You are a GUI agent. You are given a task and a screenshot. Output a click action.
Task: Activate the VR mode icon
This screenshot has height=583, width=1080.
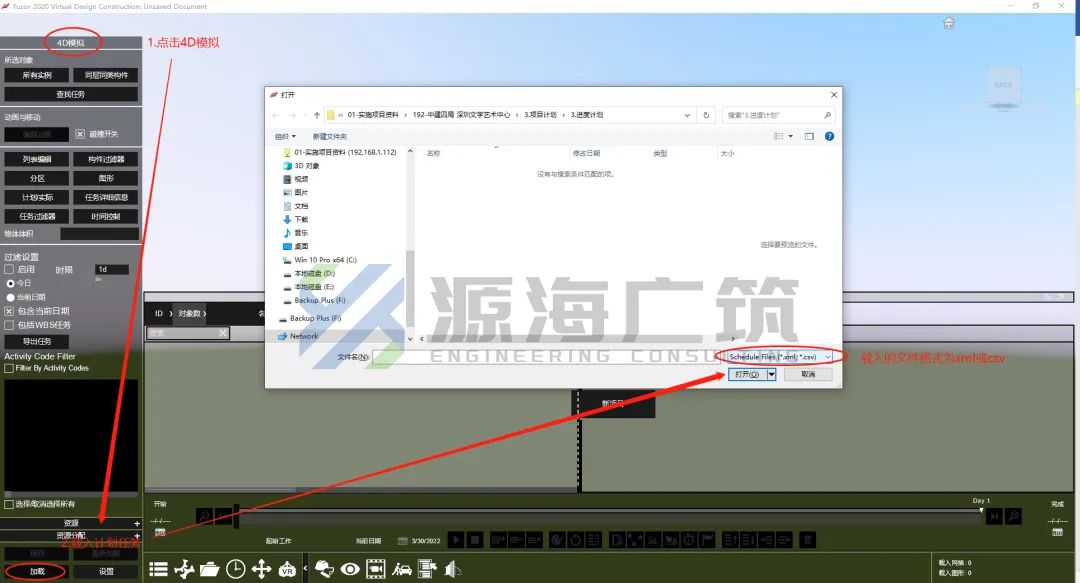tap(287, 569)
